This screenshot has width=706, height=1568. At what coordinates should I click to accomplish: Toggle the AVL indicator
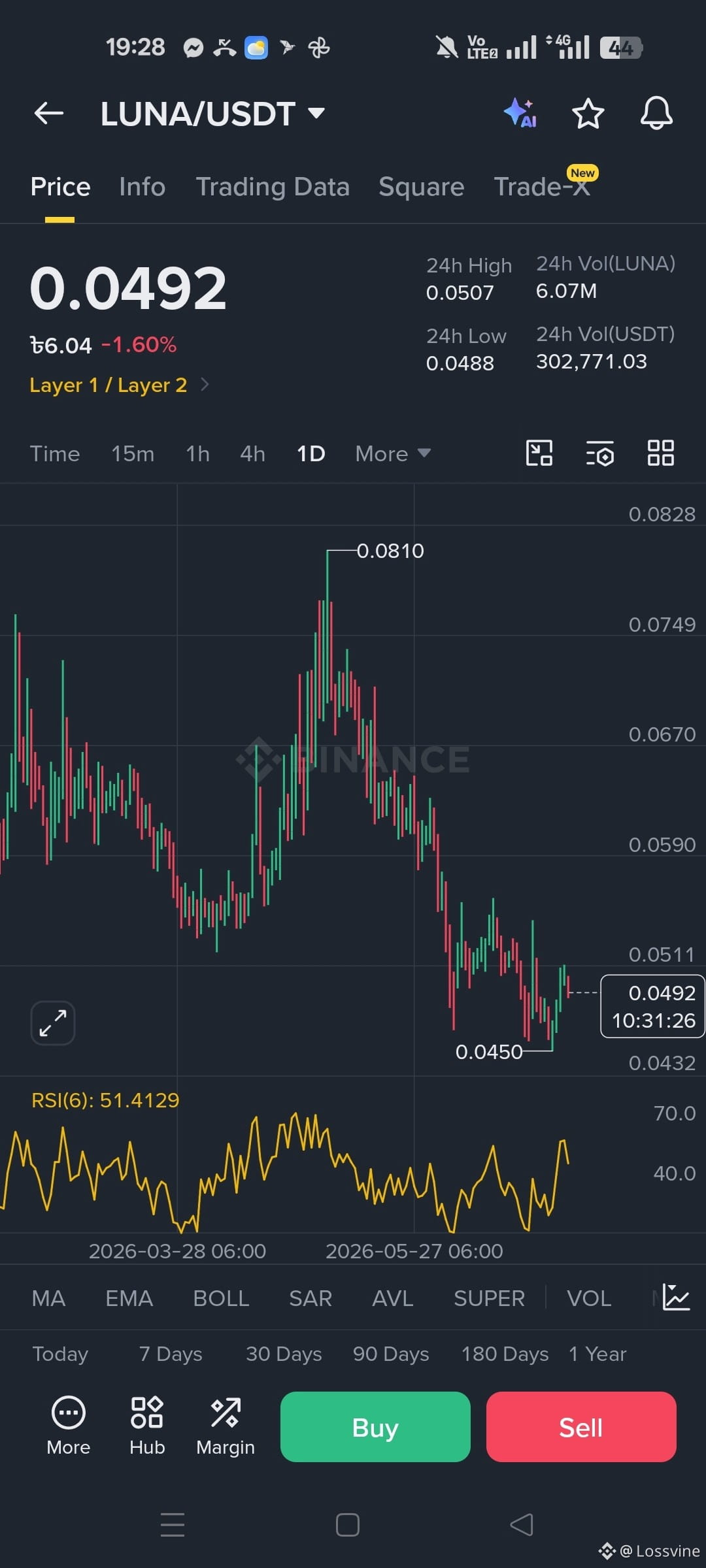click(x=392, y=1298)
